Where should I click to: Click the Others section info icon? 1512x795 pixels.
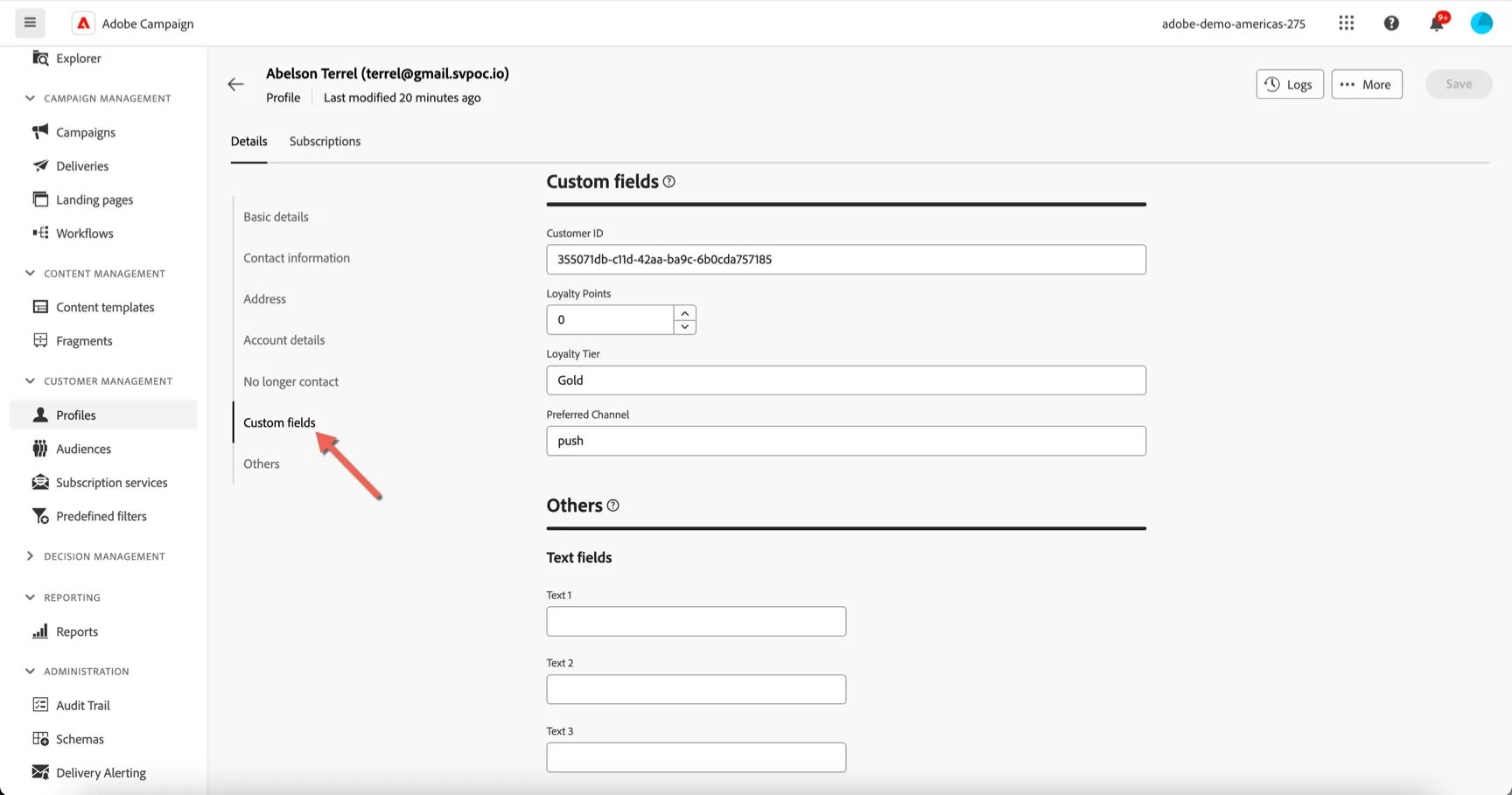(x=613, y=506)
